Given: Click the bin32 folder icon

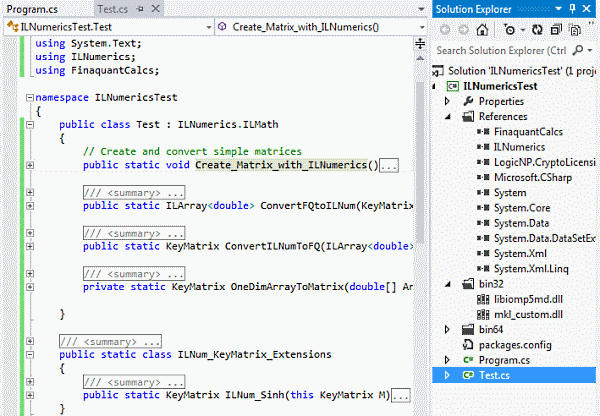Looking at the screenshot, I should click(x=468, y=284).
